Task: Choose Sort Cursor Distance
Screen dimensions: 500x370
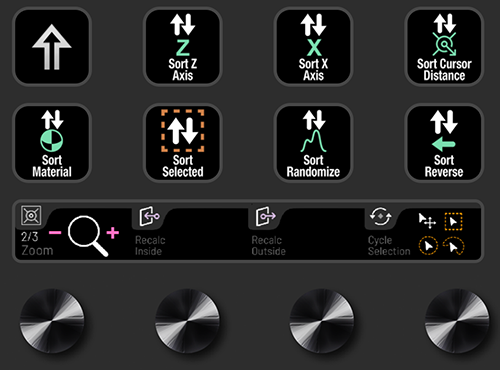Action: tap(444, 47)
